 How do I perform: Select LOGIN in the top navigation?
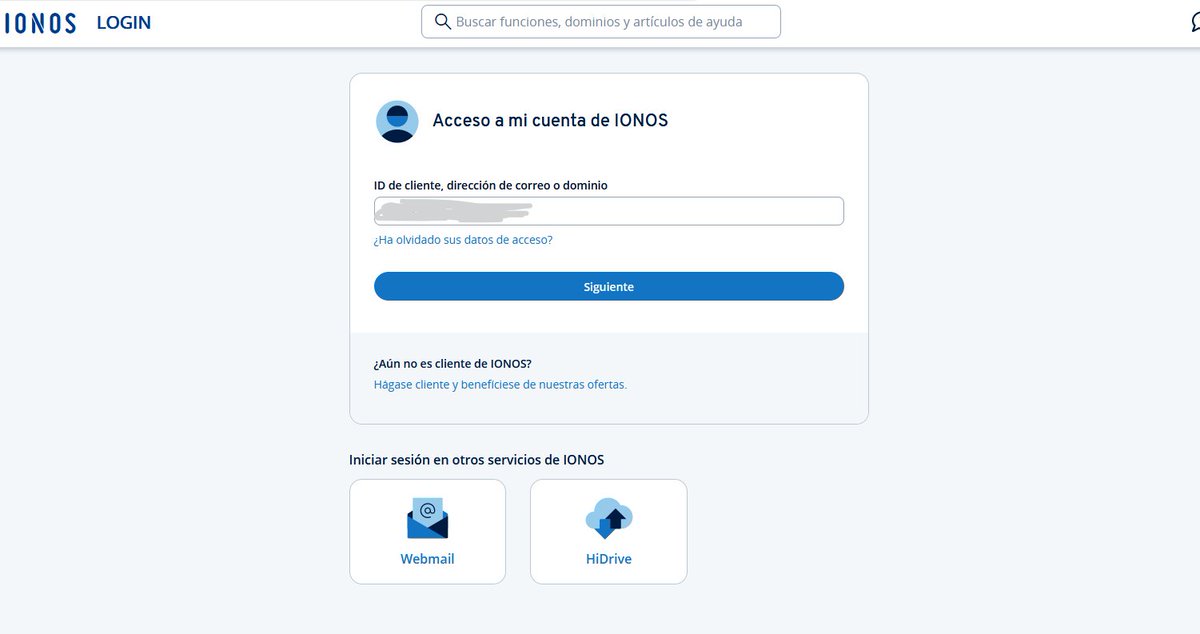(x=123, y=21)
